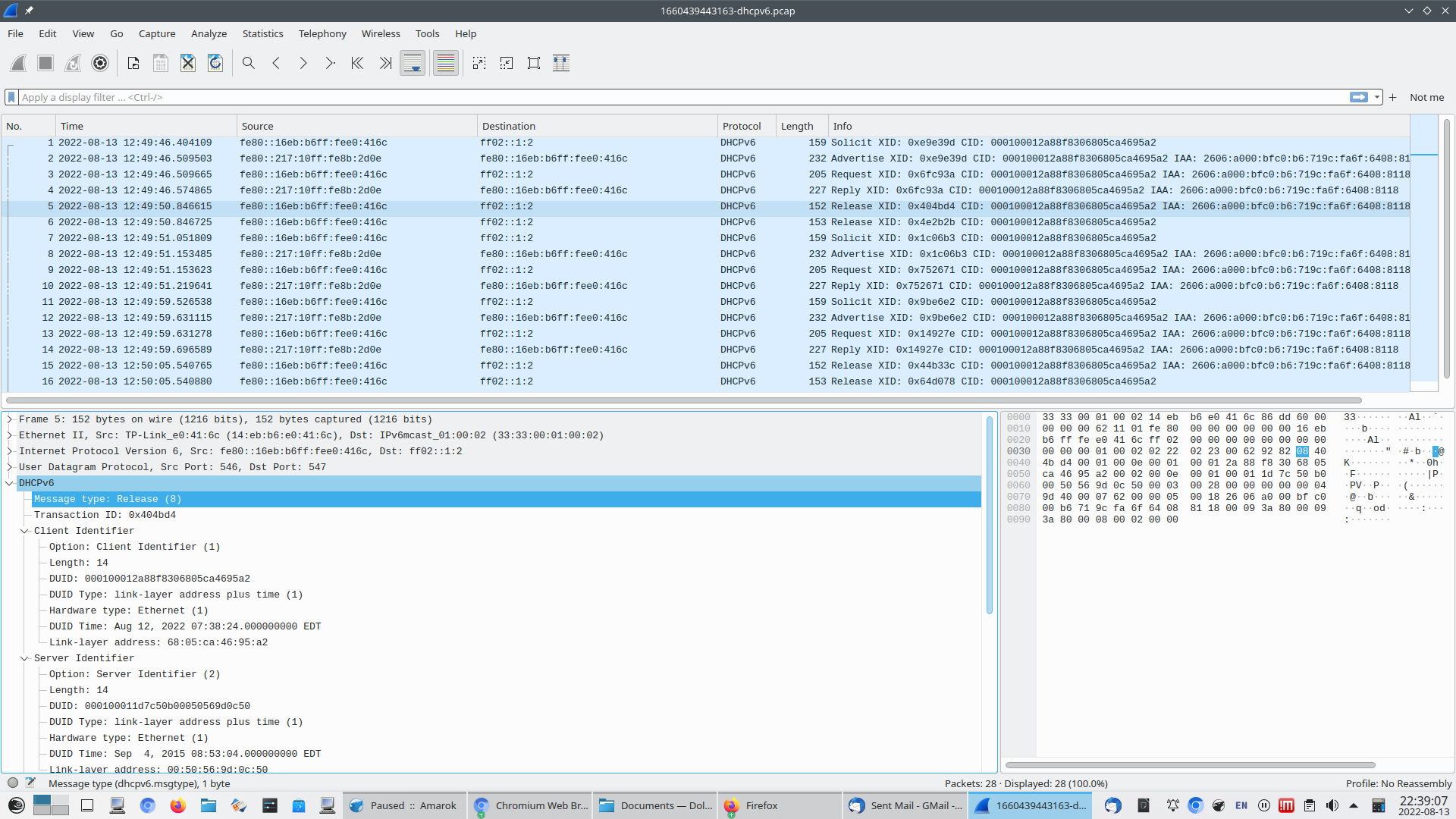1456x819 pixels.
Task: Jump to the last packet
Action: (x=385, y=63)
